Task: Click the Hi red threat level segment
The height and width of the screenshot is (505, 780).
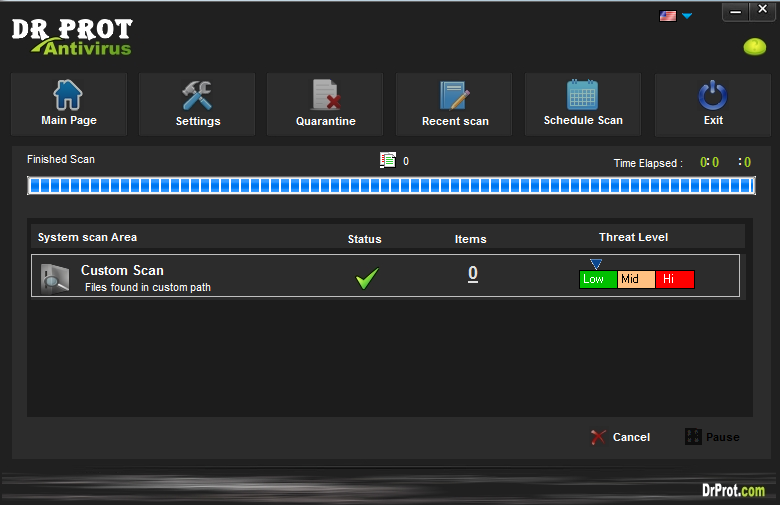Action: pyautogui.click(x=675, y=279)
